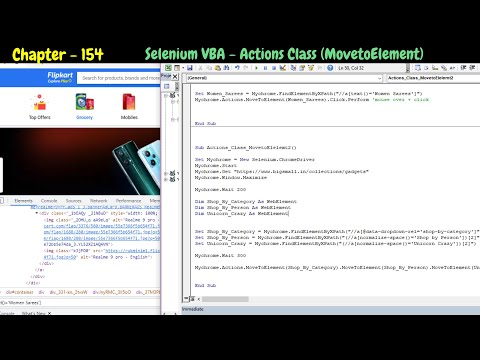
Task: Click the Realme phone banner on Flipkart
Action: (x=80, y=161)
